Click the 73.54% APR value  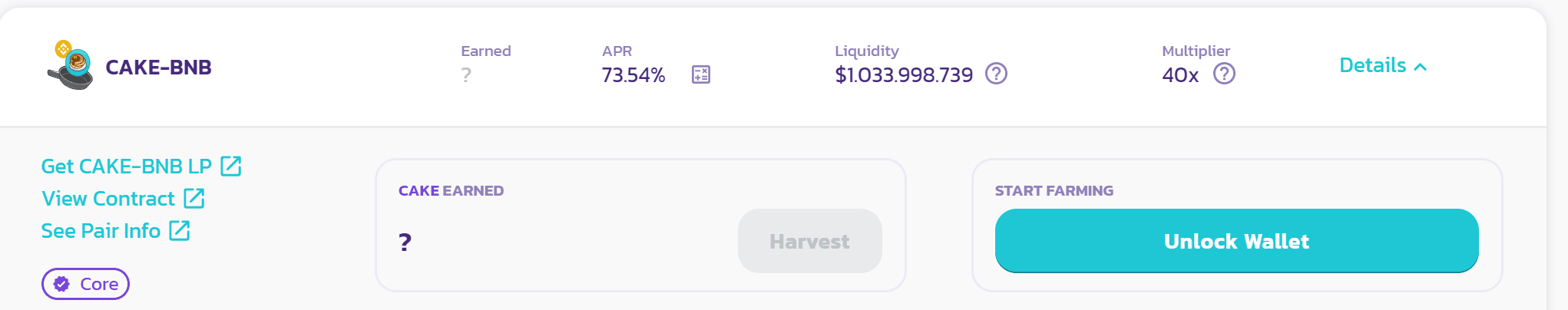click(633, 75)
